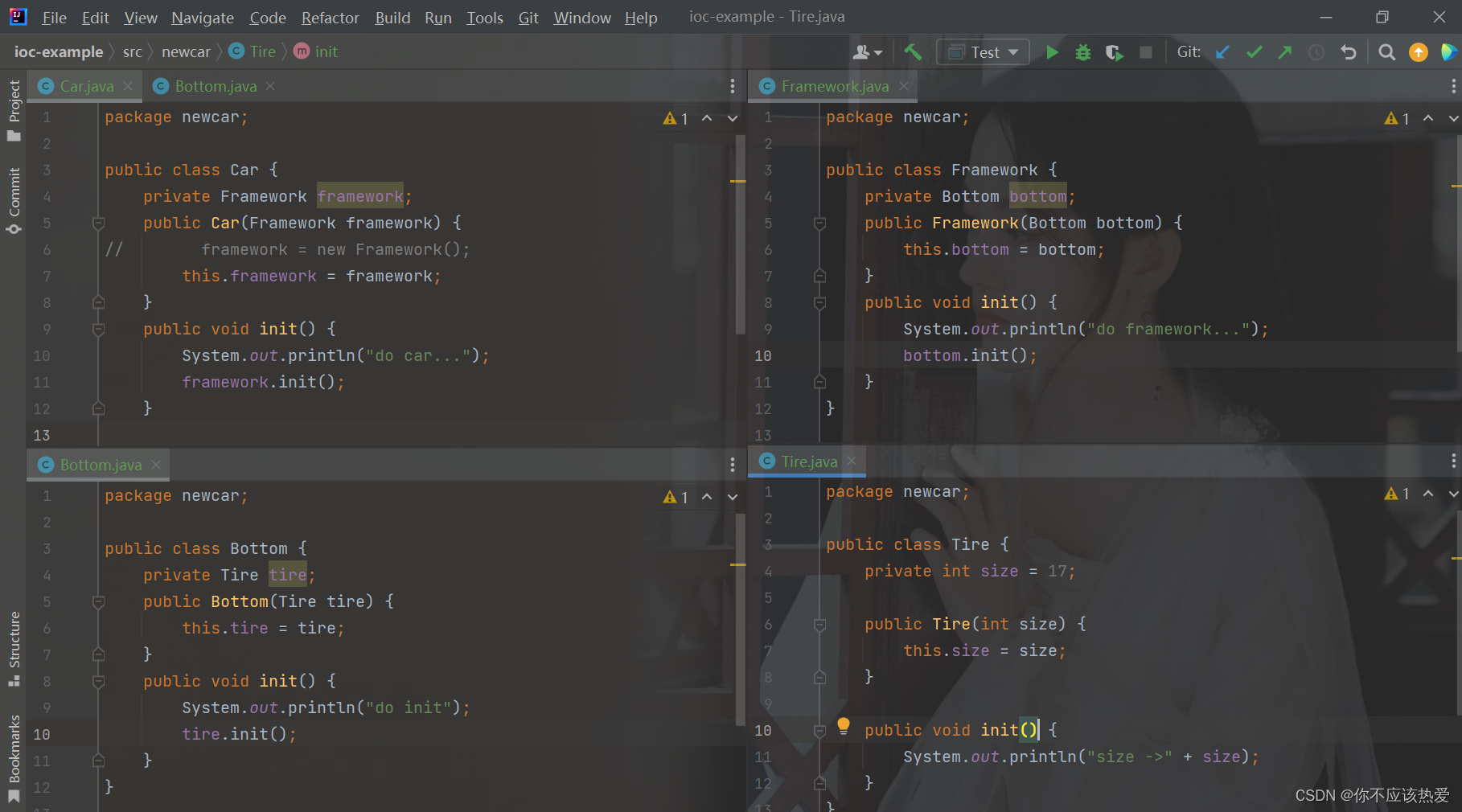
Task: Open the Commit tool window
Action: tap(14, 201)
